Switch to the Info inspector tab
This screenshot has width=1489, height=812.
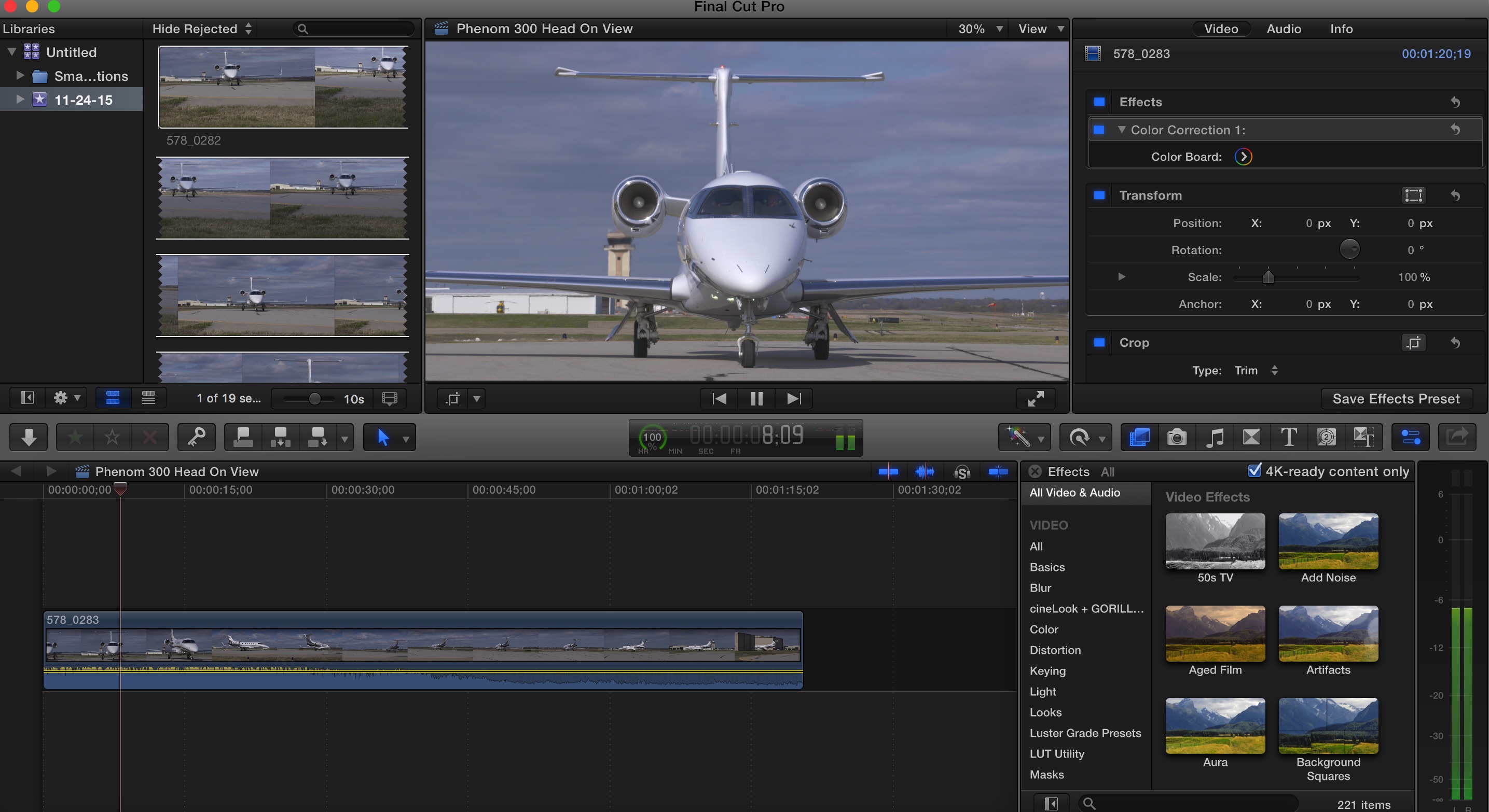(1341, 29)
